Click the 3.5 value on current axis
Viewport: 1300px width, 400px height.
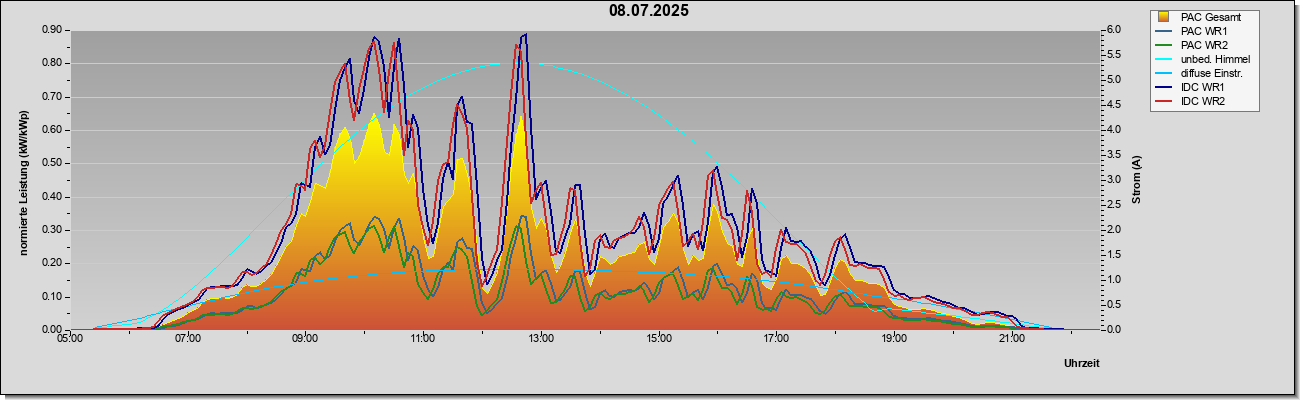(1113, 155)
